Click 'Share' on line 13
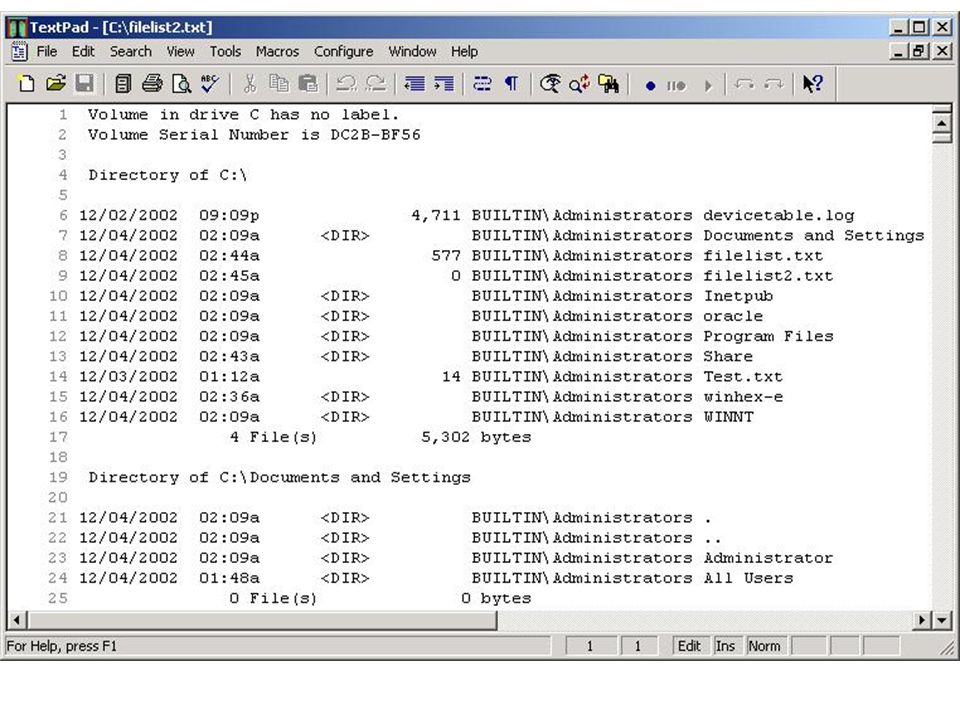The height and width of the screenshot is (720, 960). point(729,356)
